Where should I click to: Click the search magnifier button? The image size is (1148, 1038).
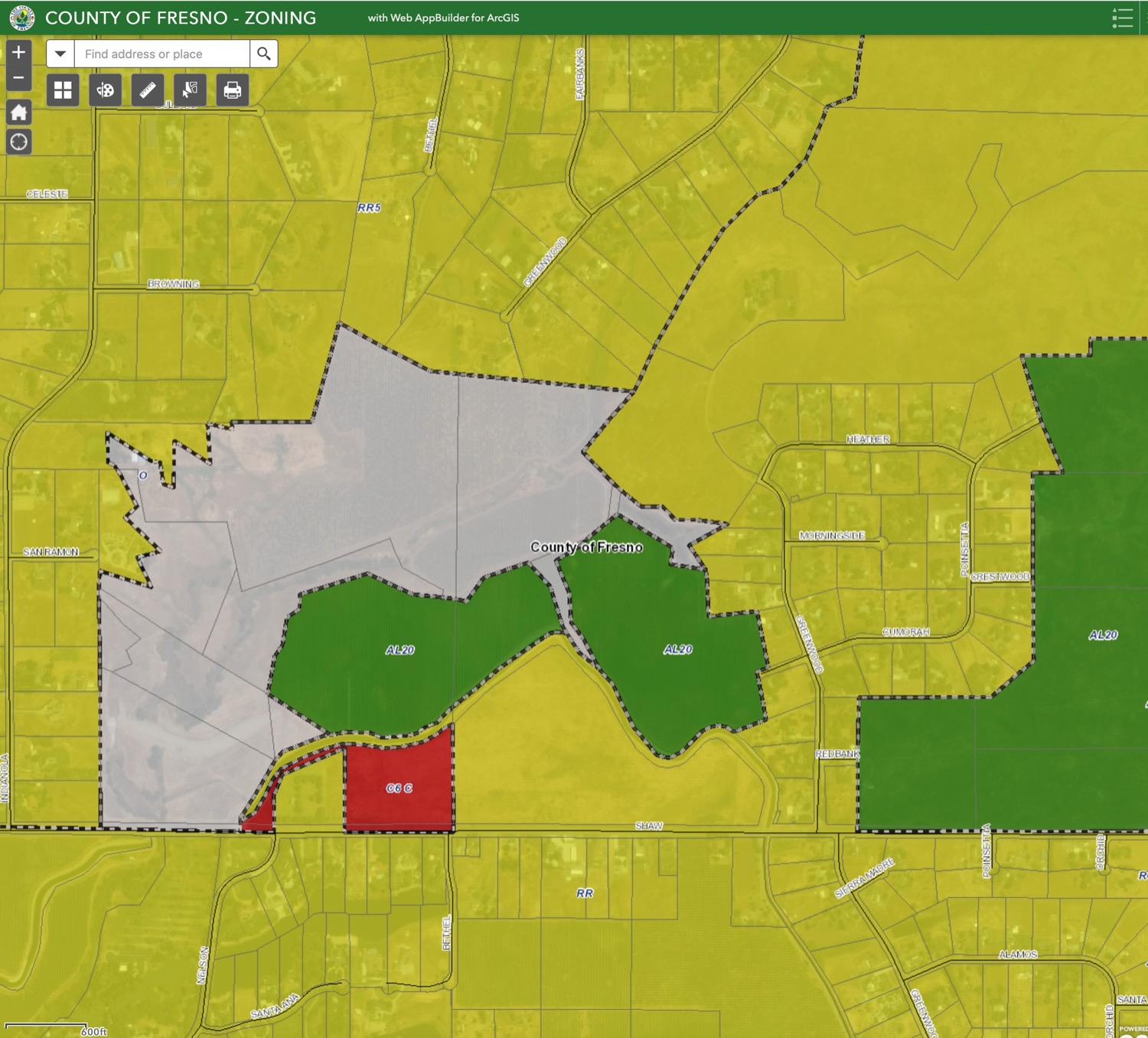(x=264, y=54)
